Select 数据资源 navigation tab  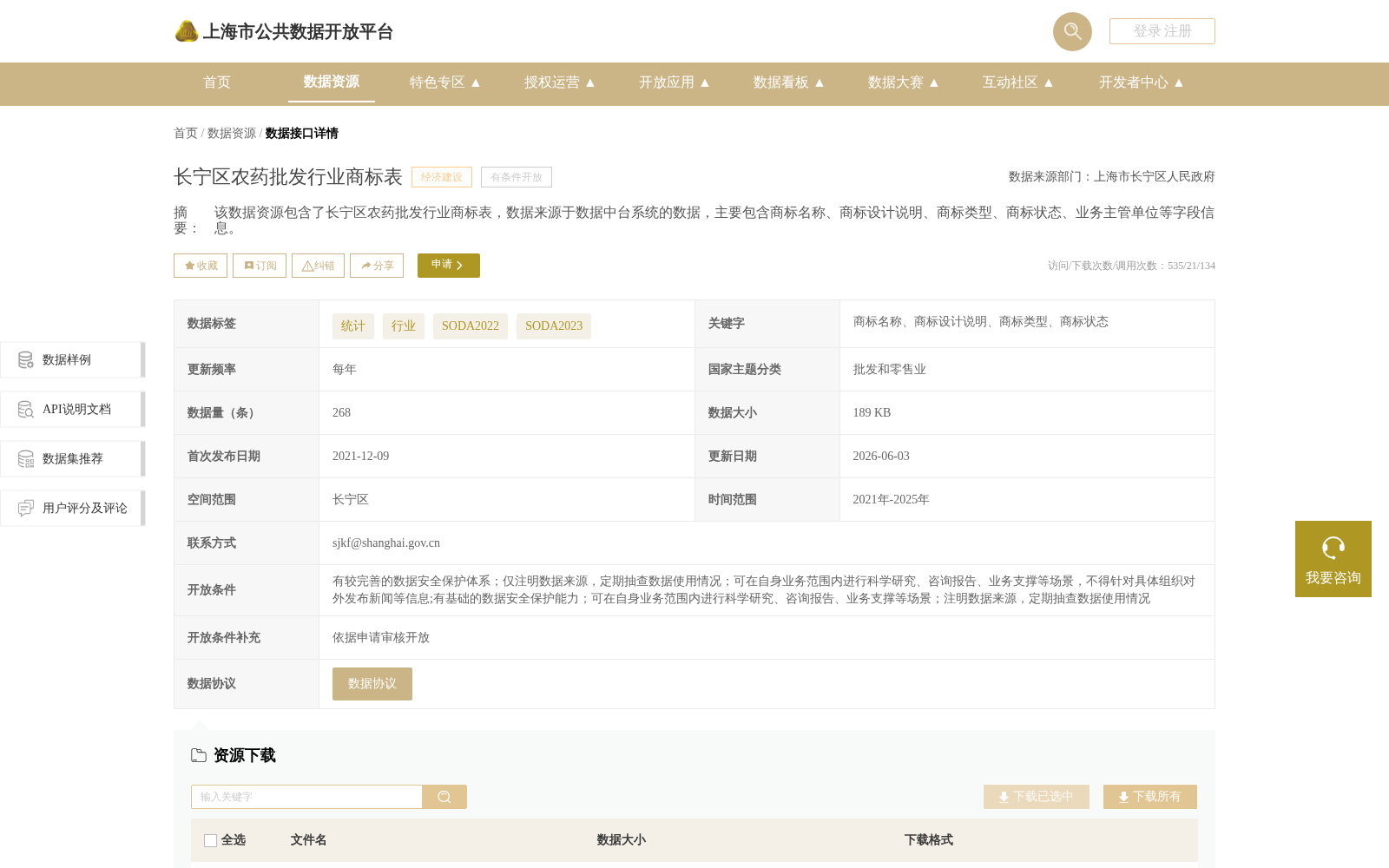[x=332, y=82]
